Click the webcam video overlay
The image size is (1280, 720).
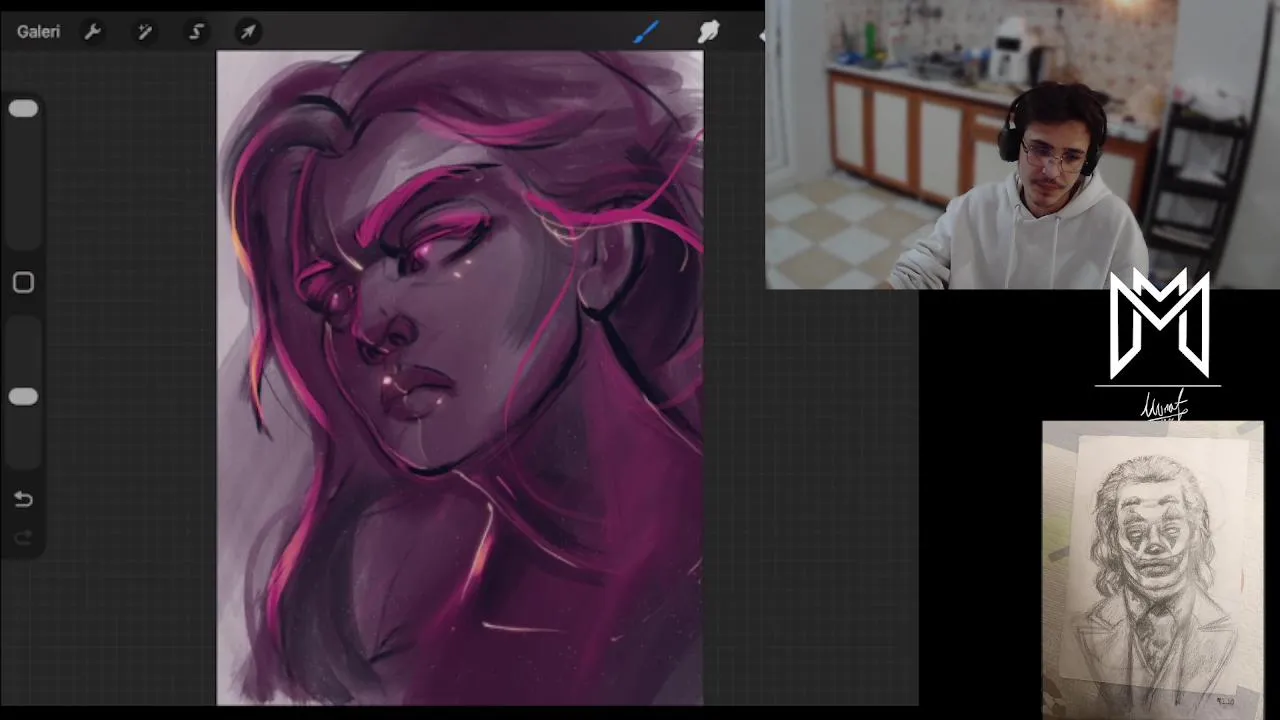(x=1022, y=145)
